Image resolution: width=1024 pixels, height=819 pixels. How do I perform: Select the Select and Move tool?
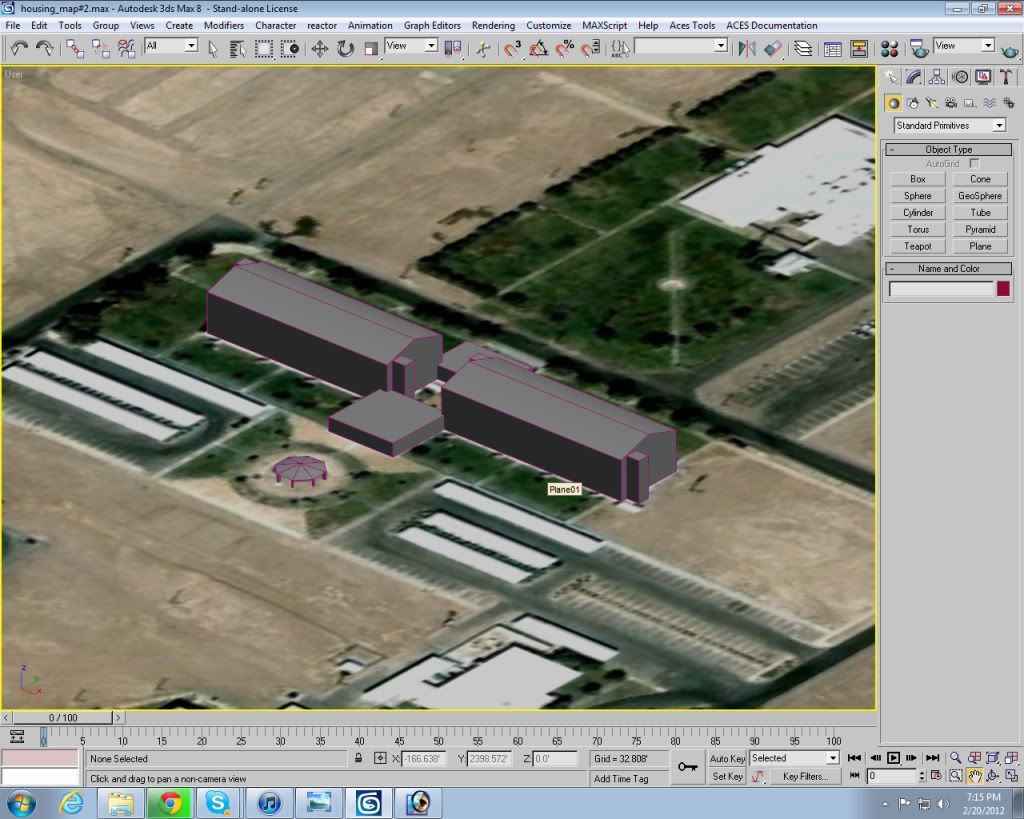pos(320,47)
